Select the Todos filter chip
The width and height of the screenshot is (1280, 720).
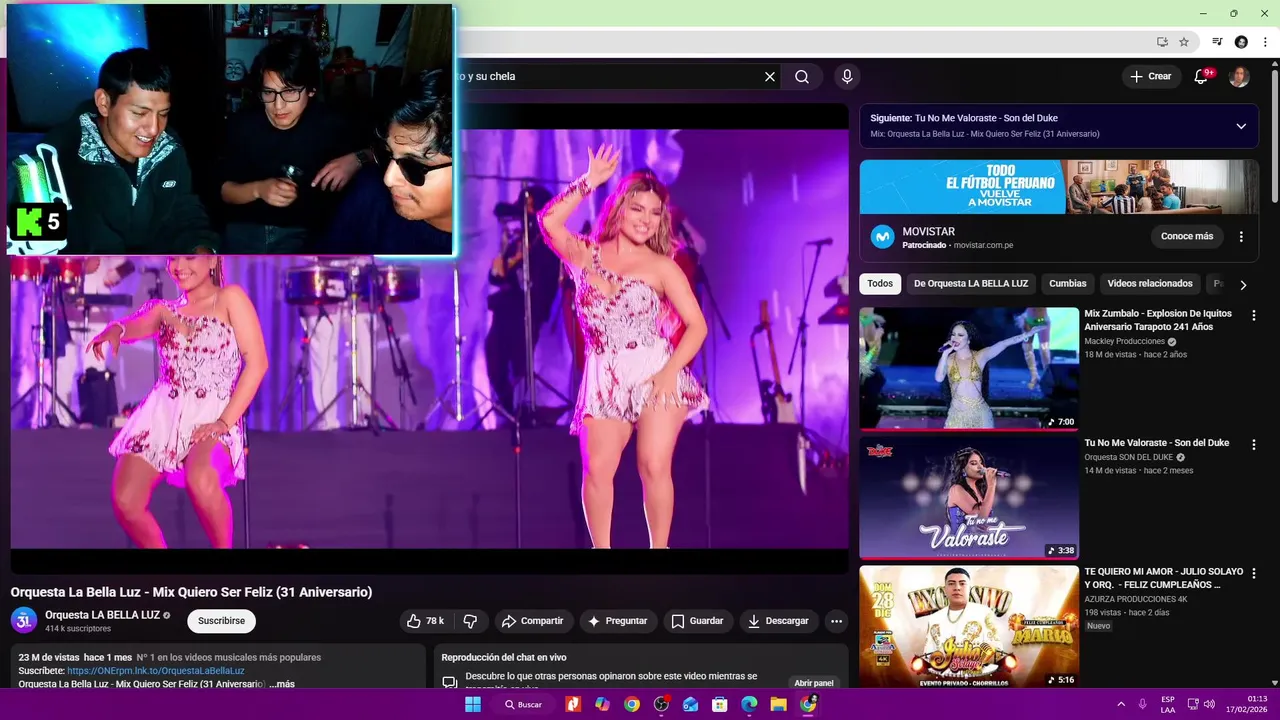(x=880, y=284)
